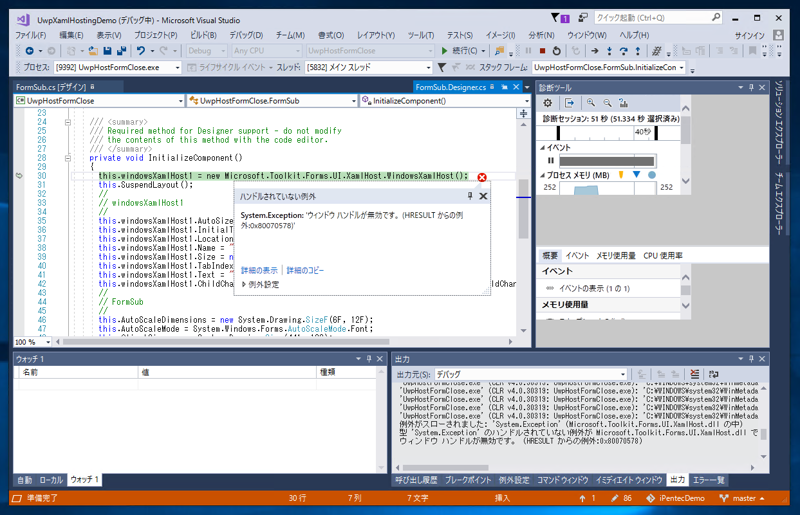Zoom out on diagnostics timeline
This screenshot has height=515, width=800.
[x=607, y=103]
